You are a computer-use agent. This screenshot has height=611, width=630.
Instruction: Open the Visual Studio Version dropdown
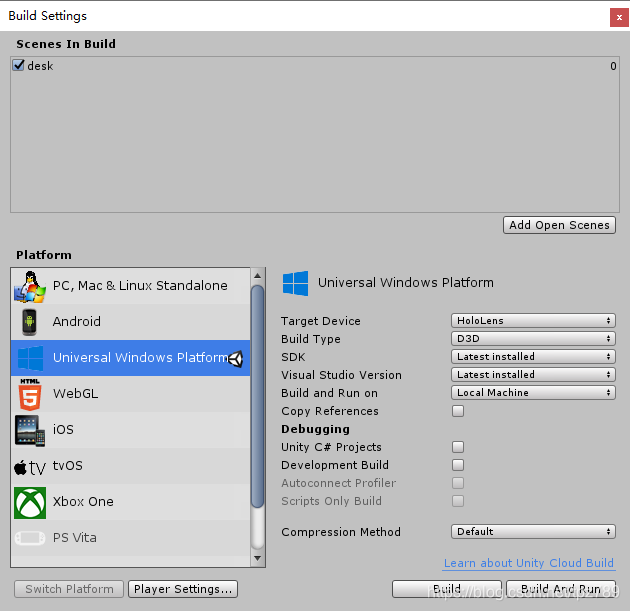(533, 375)
